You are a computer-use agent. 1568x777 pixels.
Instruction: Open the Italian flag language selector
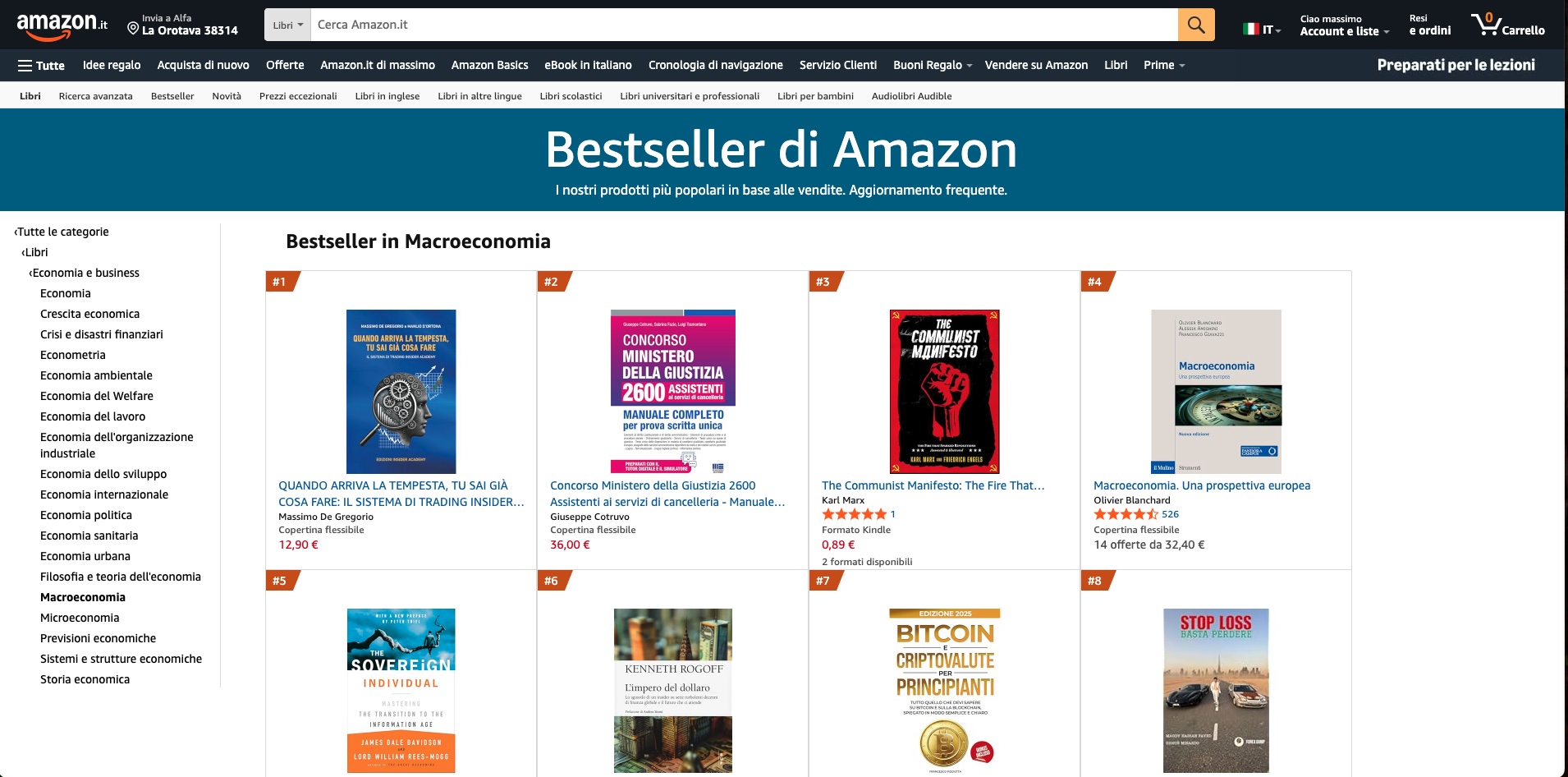[1262, 30]
